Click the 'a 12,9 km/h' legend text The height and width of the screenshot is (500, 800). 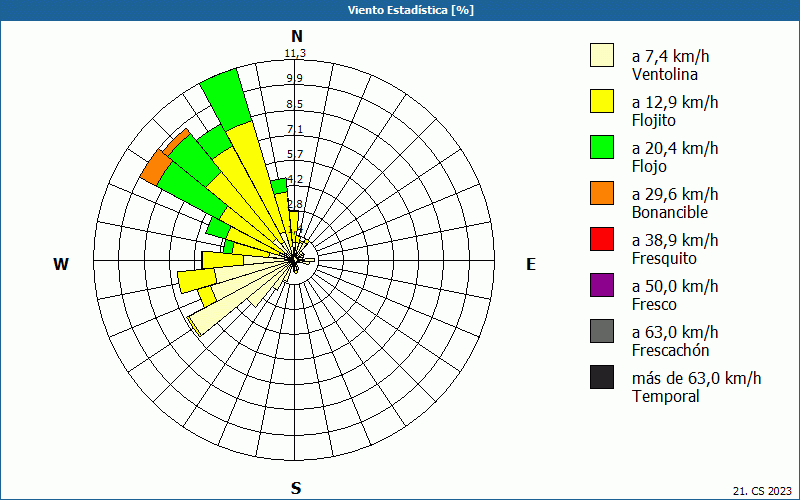click(675, 102)
